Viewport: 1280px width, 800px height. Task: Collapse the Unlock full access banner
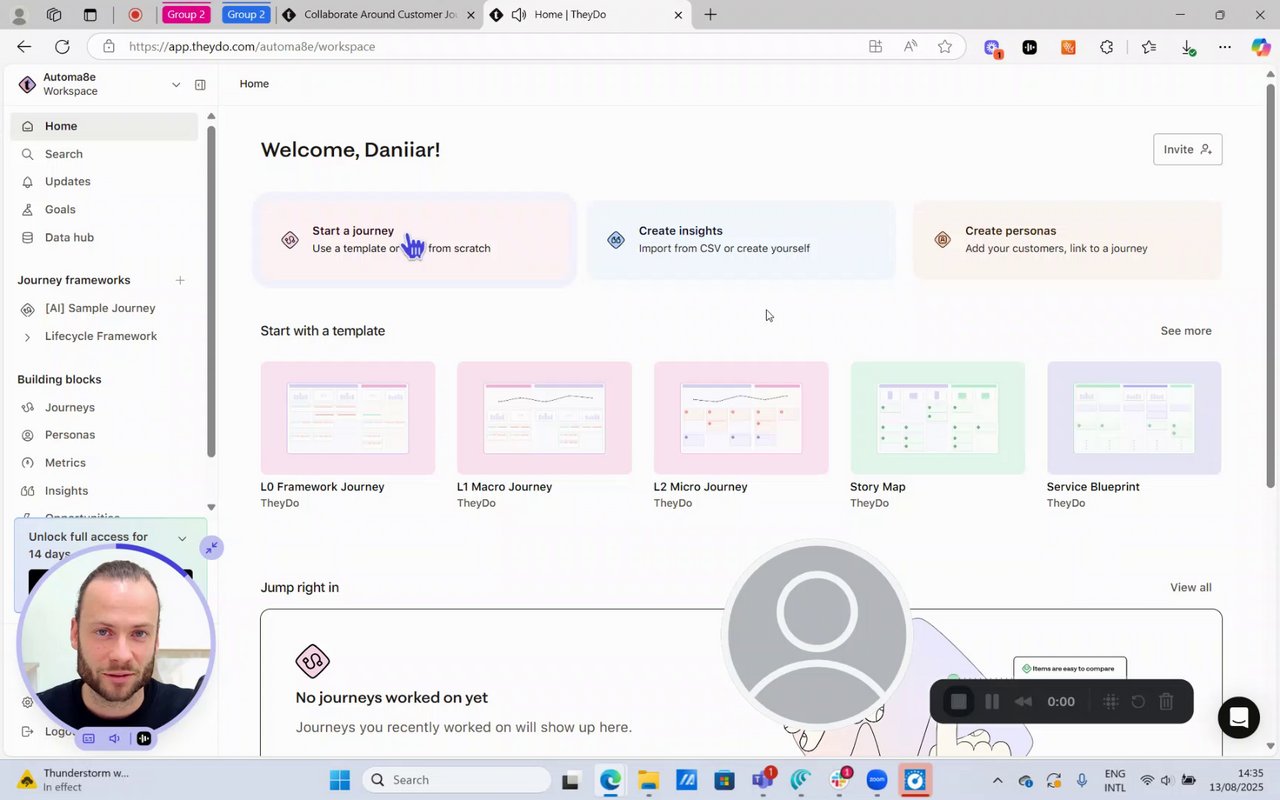(x=182, y=538)
